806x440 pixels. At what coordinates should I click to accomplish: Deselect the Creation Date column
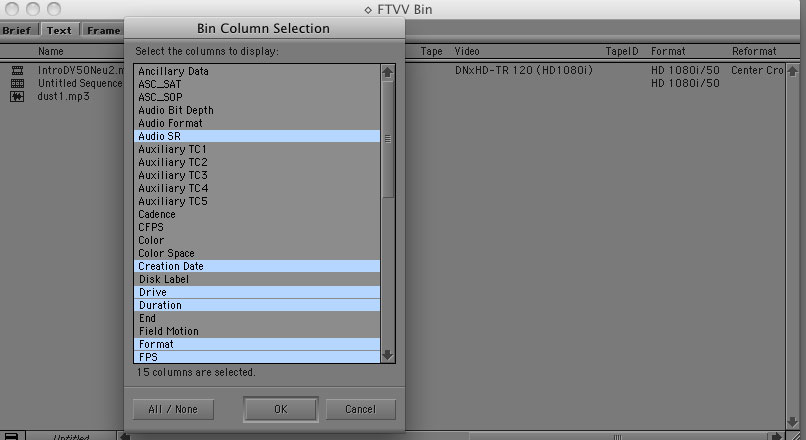tap(258, 266)
